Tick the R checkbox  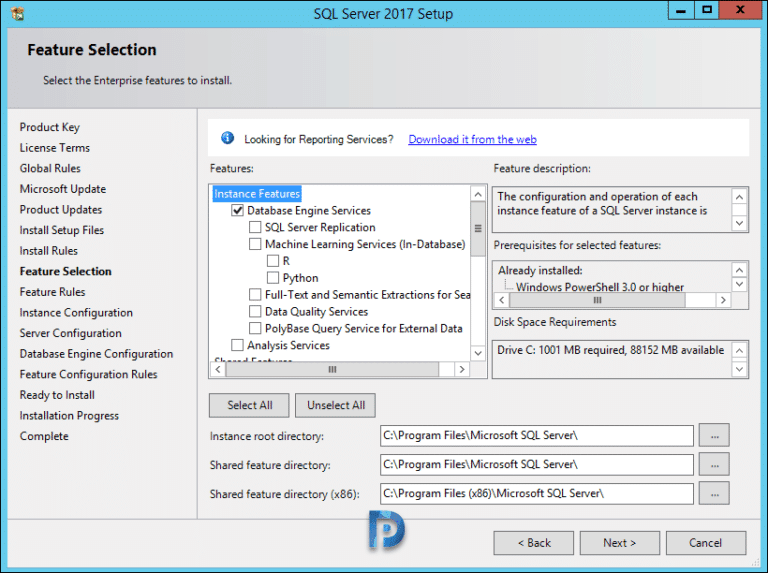(x=273, y=261)
